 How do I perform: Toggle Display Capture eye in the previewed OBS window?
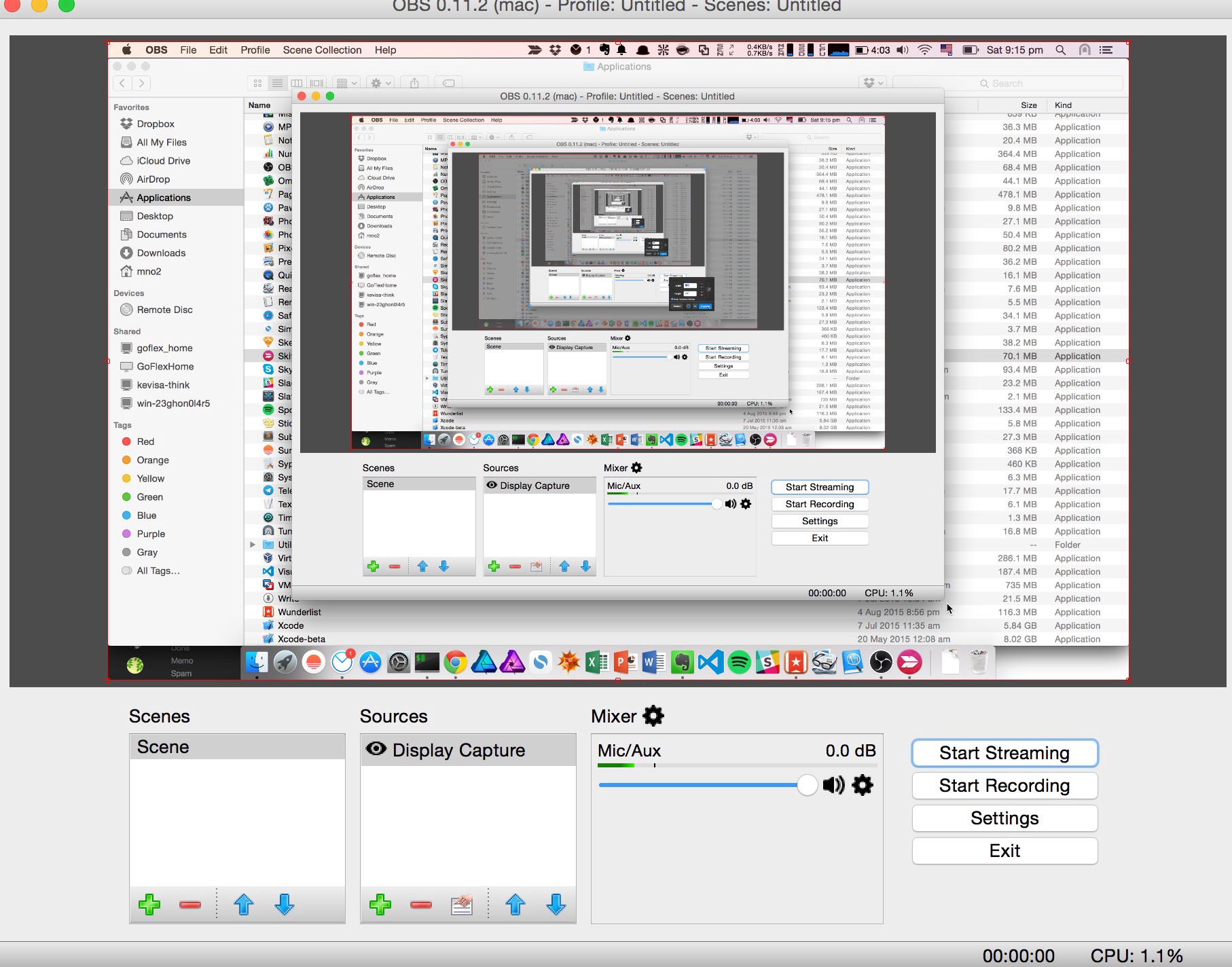[491, 486]
